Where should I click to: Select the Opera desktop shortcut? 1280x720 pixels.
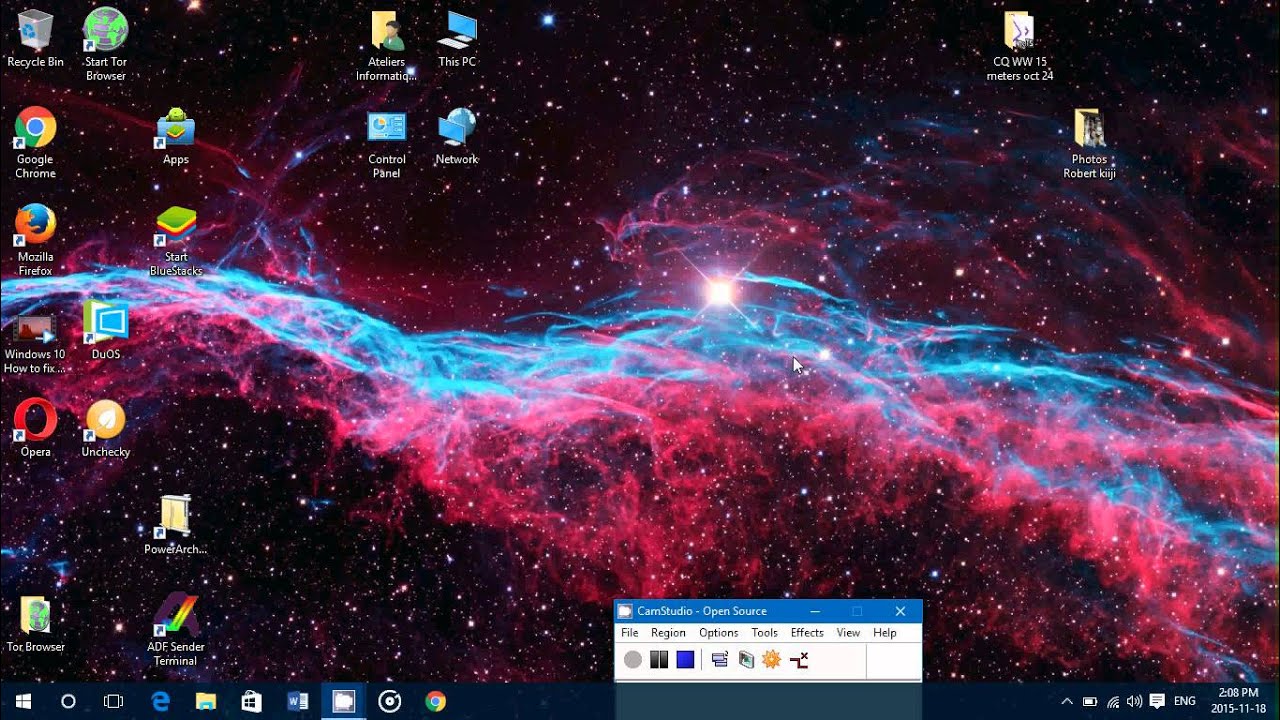[x=35, y=429]
